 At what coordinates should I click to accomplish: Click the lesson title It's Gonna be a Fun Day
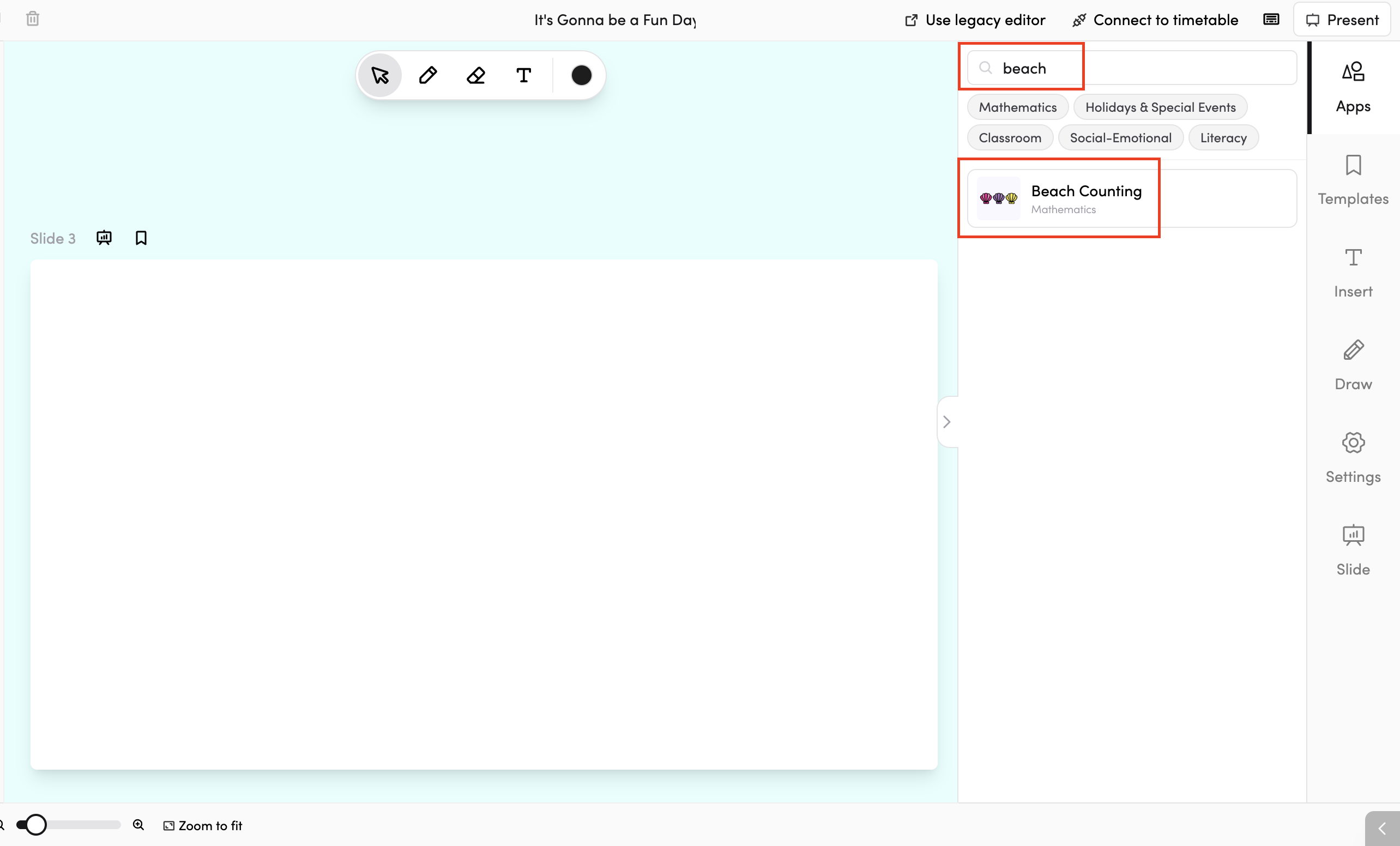coord(615,20)
